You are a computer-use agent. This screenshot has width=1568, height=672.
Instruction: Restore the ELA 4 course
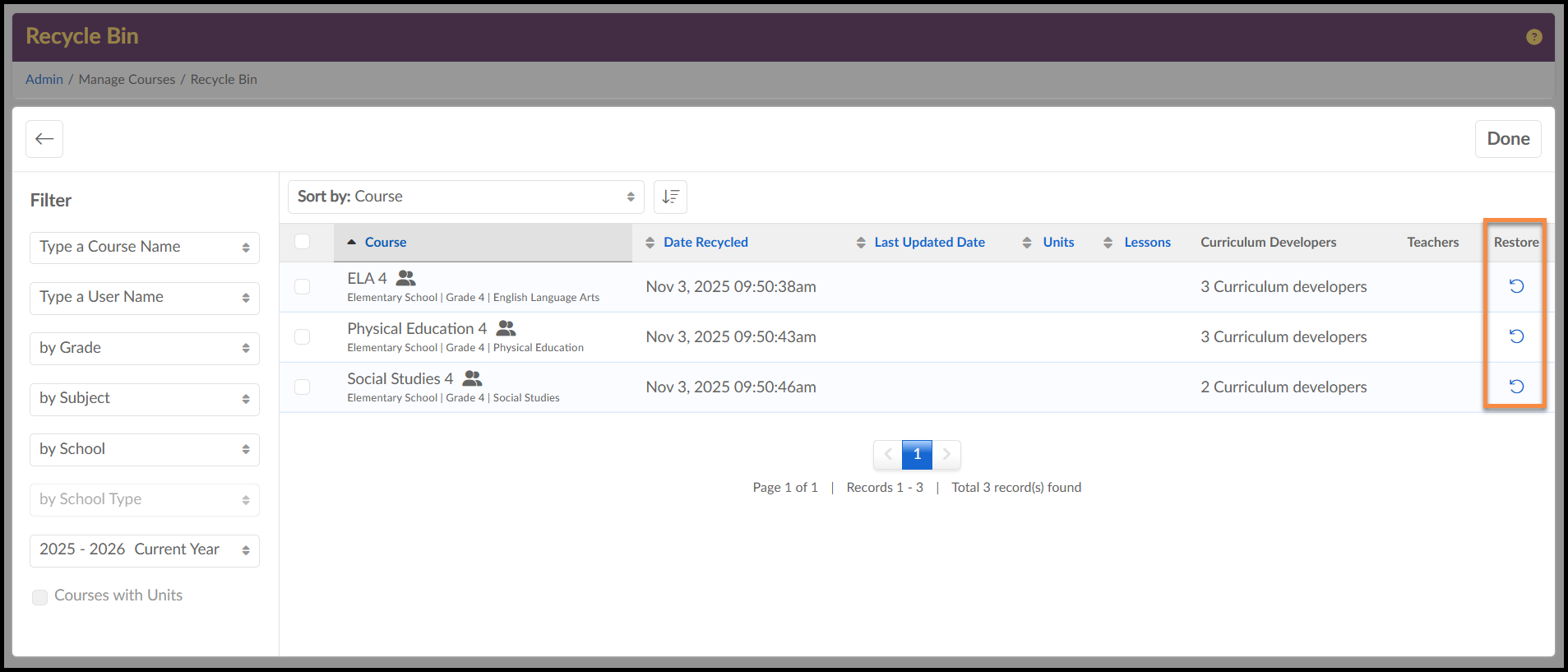[1516, 286]
